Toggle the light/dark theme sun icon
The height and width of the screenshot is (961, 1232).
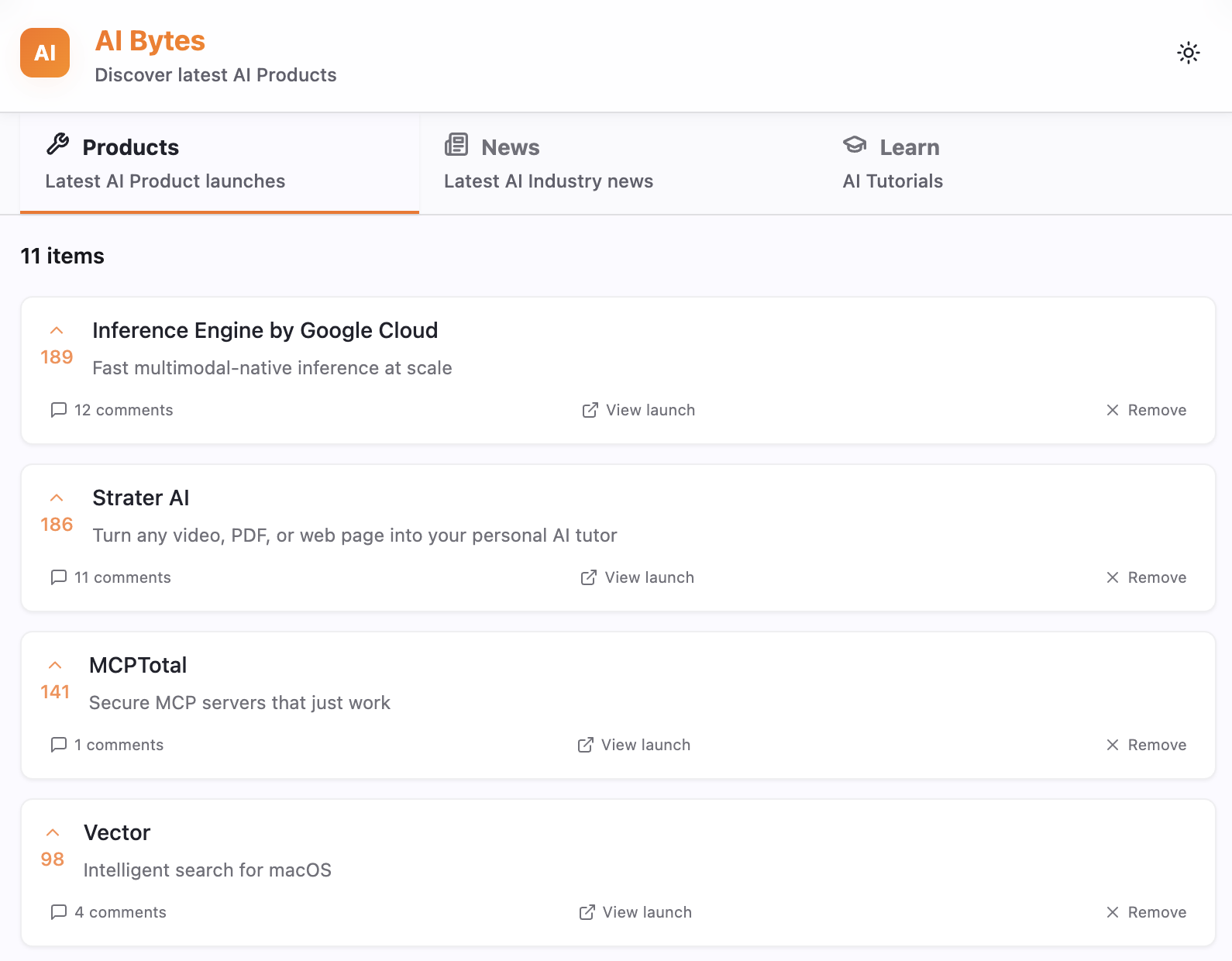[1189, 53]
